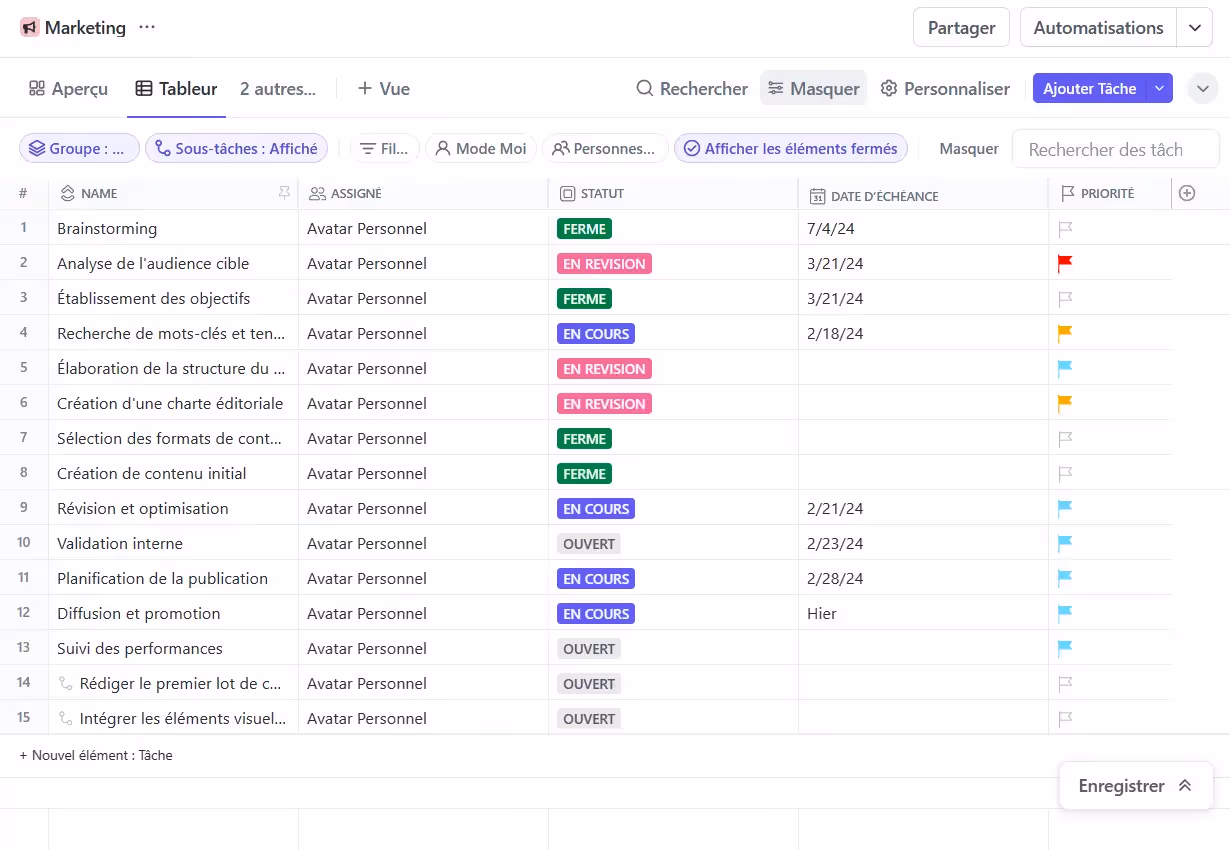Enable Mode Moi filter
Viewport: 1230px width, 850px height.
tap(481, 149)
